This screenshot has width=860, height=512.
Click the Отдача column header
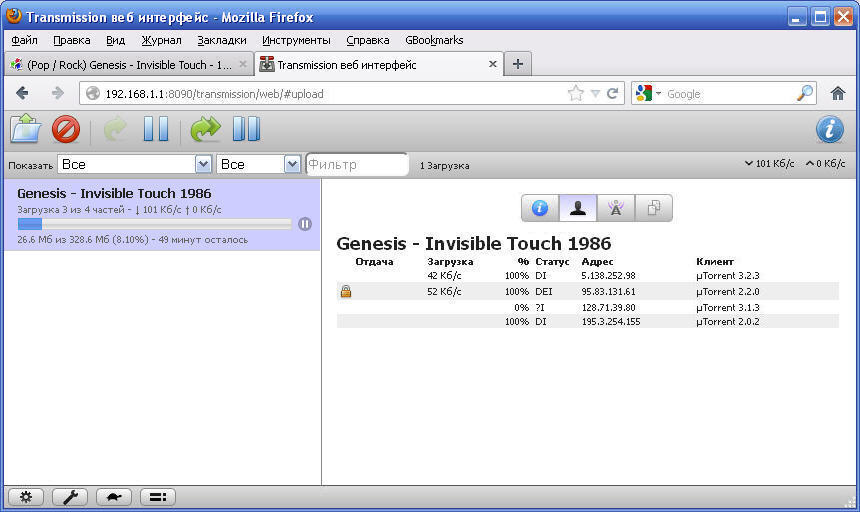click(374, 261)
